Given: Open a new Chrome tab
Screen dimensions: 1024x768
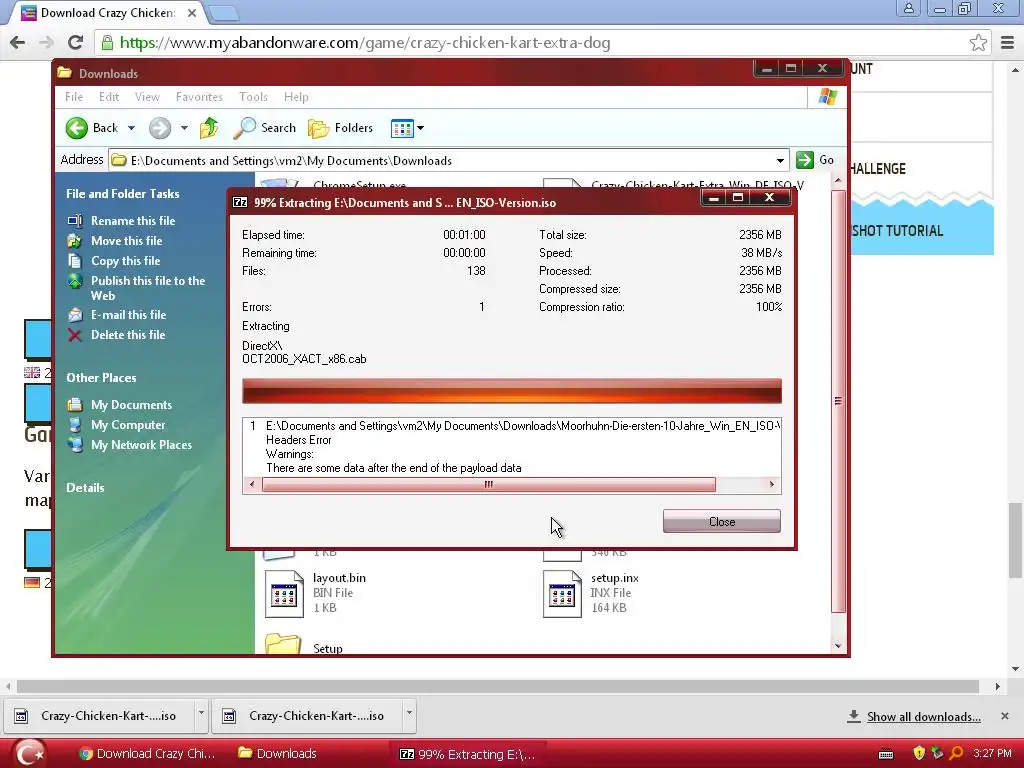Looking at the screenshot, I should click(223, 13).
